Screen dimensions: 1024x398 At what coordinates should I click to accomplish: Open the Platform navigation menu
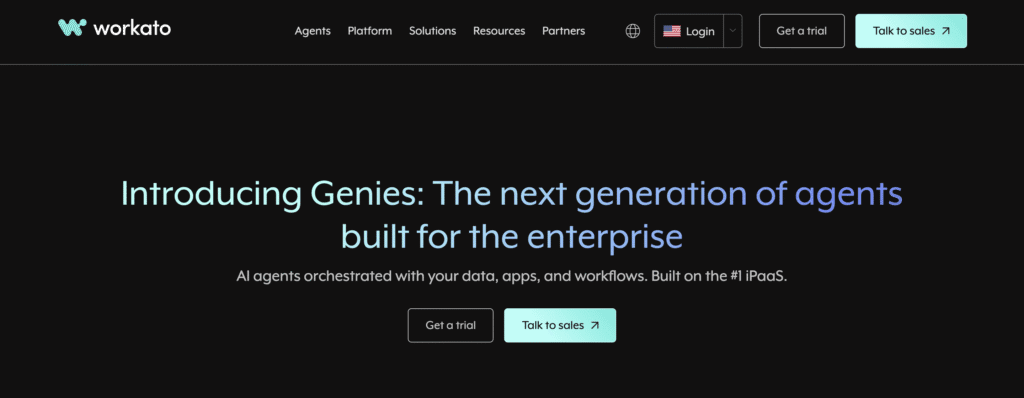[x=370, y=31]
